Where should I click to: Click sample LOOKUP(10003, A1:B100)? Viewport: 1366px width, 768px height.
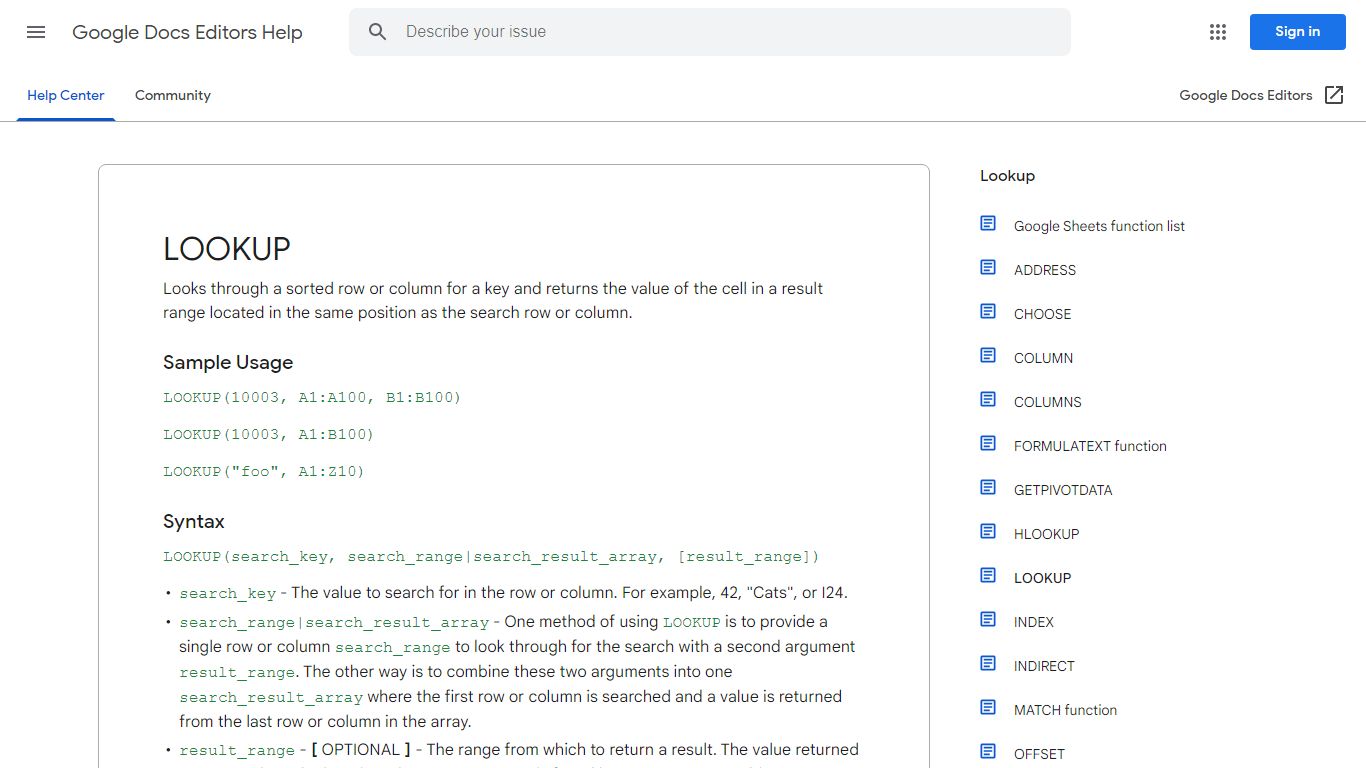point(268,435)
